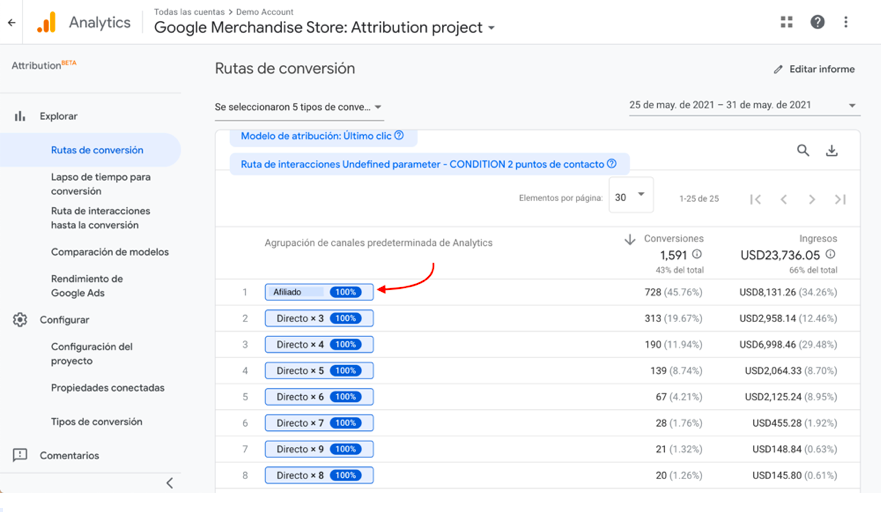Click the help icon beside Modelo de atribución
Screen dimensions: 881x512
[399, 135]
